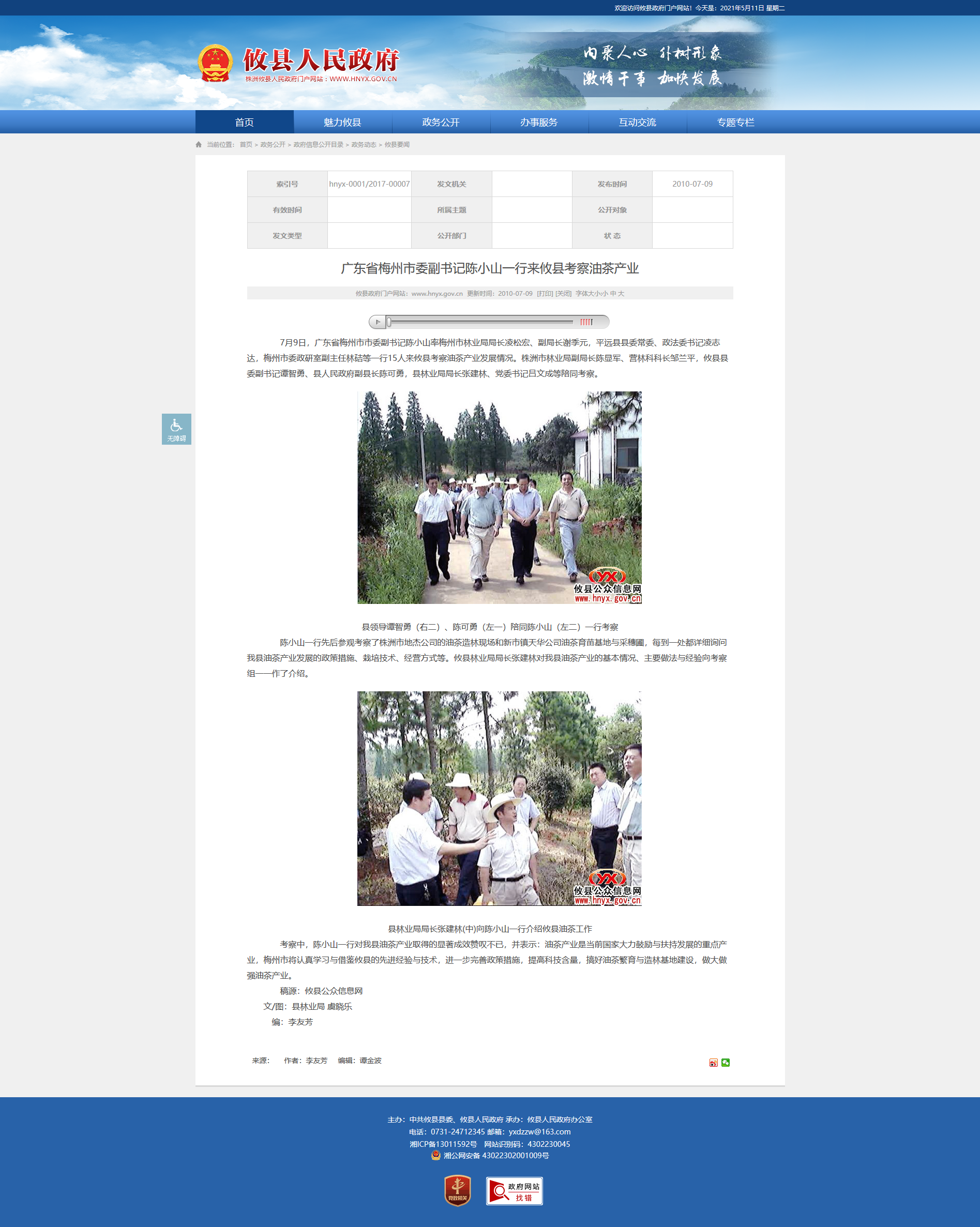Screen dimensions: 980x1227
Task: Open 政府信息公开目录 breadcrumb link
Action: click(x=318, y=145)
